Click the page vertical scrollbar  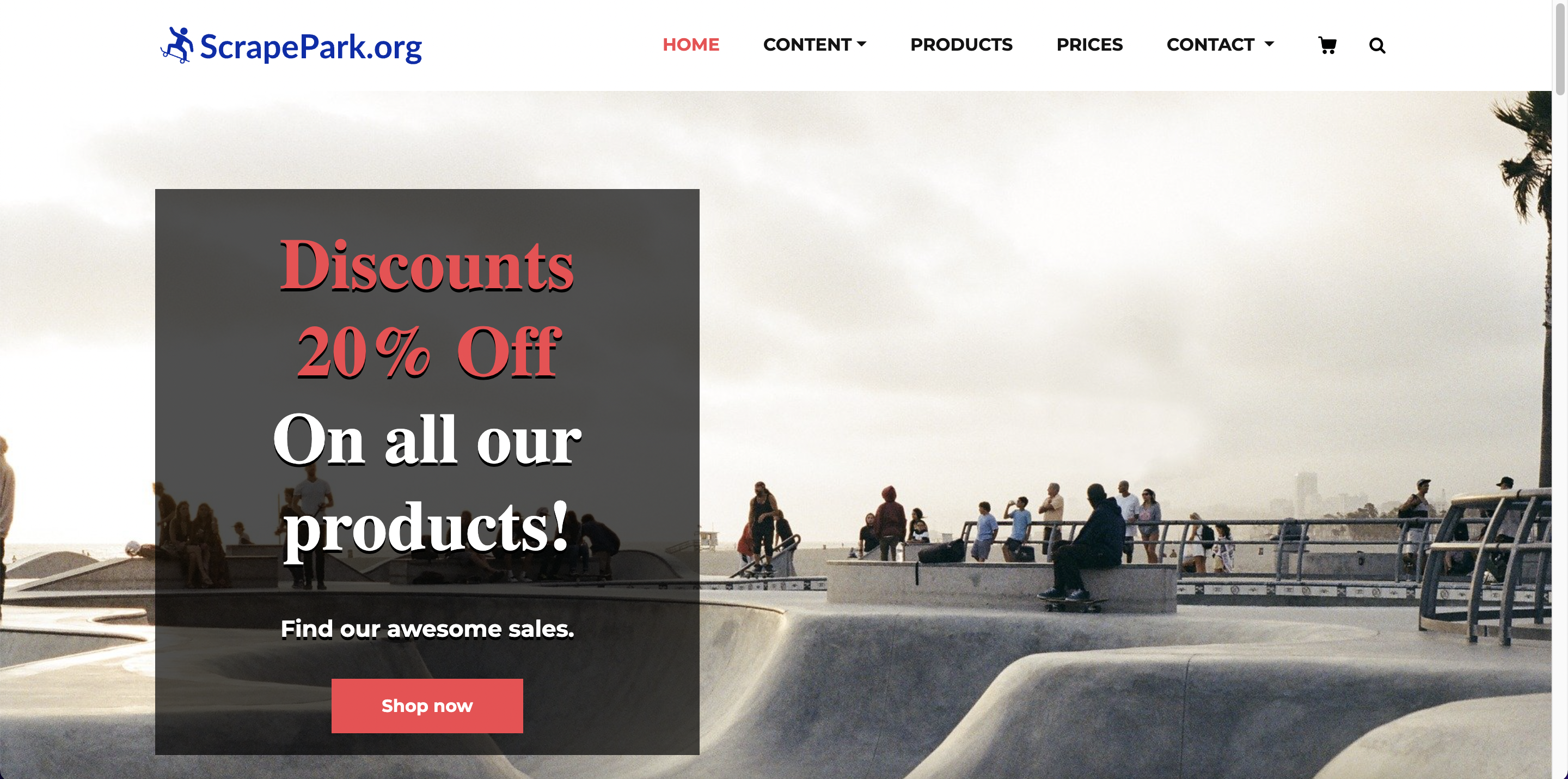coord(1560,390)
